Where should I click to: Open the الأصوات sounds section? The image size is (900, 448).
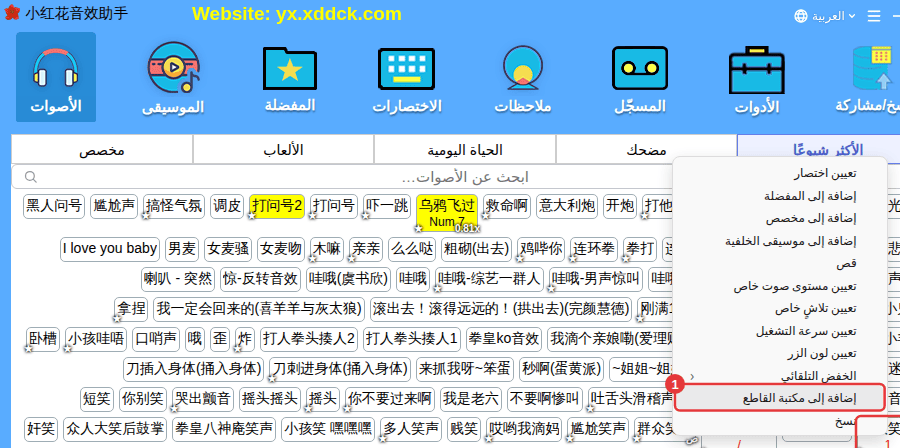(56, 77)
